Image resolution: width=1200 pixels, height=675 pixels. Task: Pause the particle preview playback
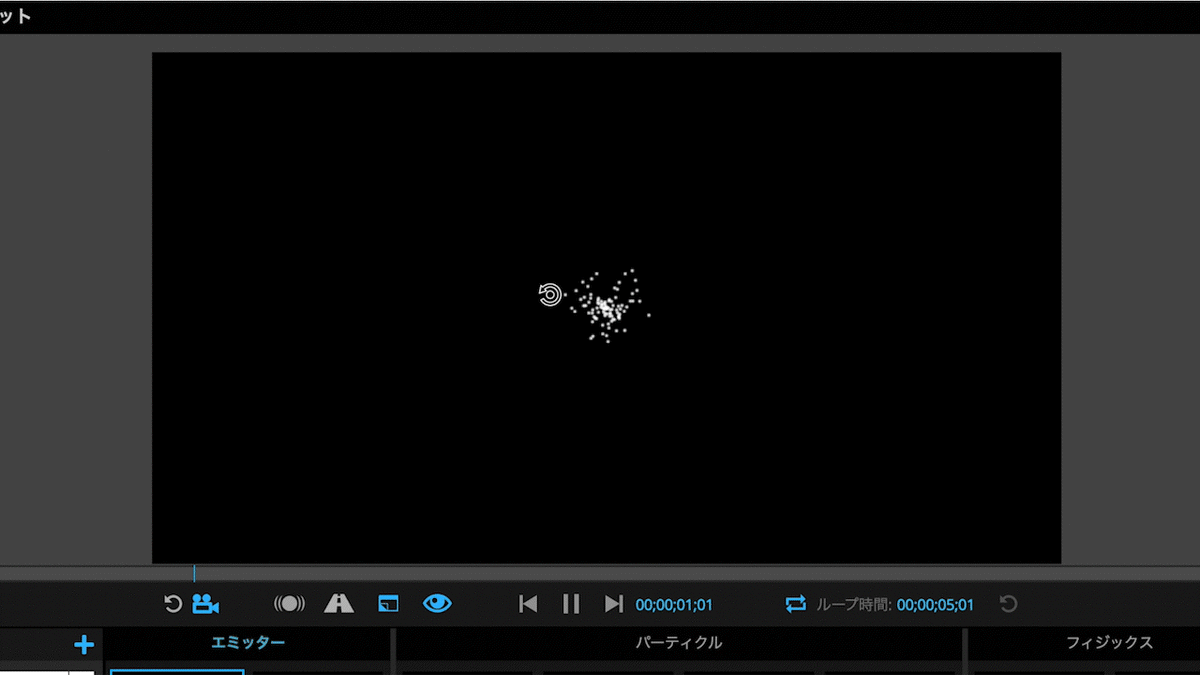[x=570, y=603]
